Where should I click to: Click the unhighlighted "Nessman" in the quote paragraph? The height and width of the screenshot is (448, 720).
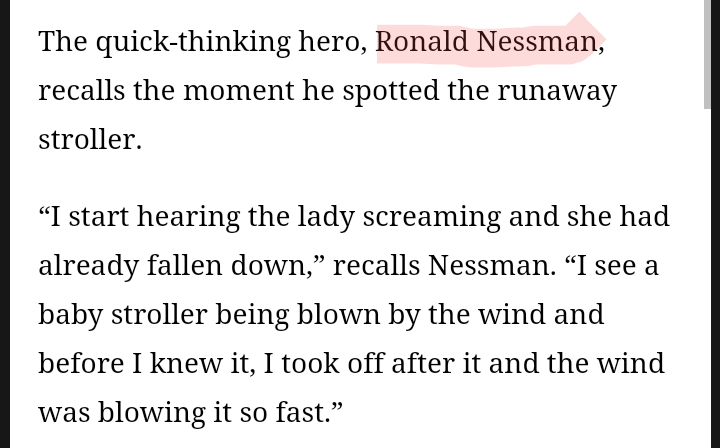[x=489, y=265]
